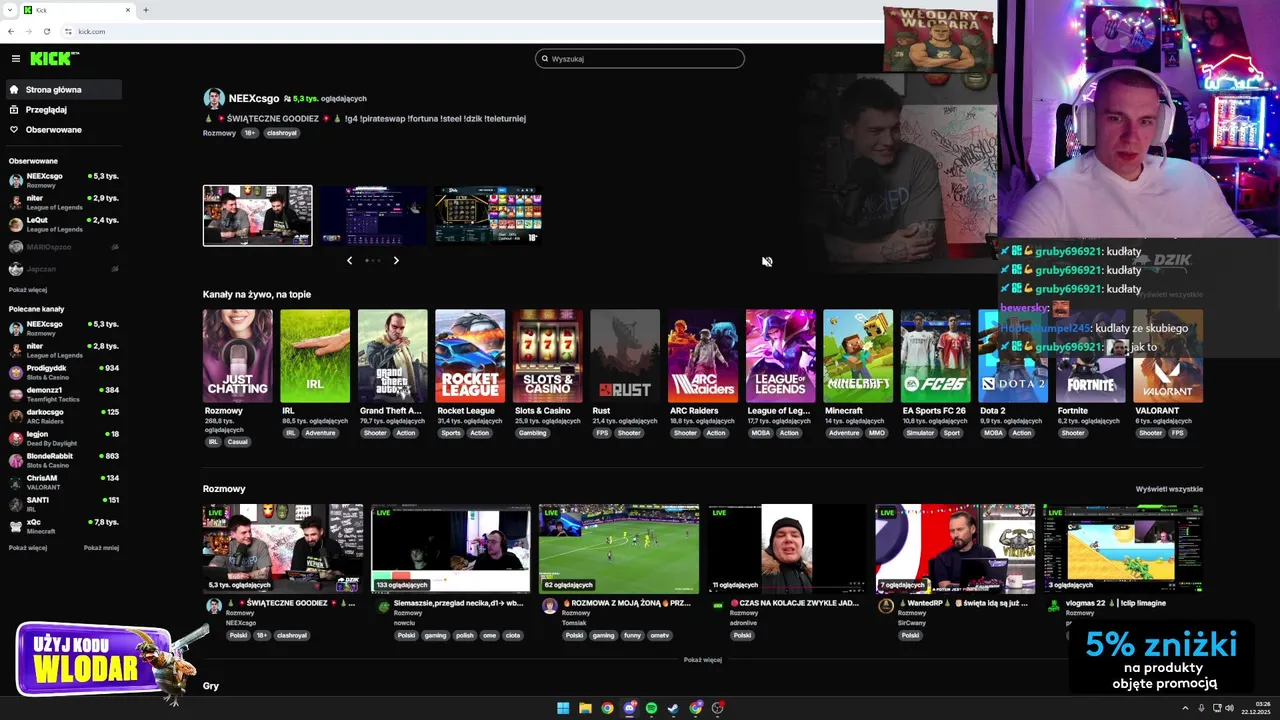Open File Explorer from taskbar
Viewport: 1280px width, 720px height.
(x=585, y=708)
